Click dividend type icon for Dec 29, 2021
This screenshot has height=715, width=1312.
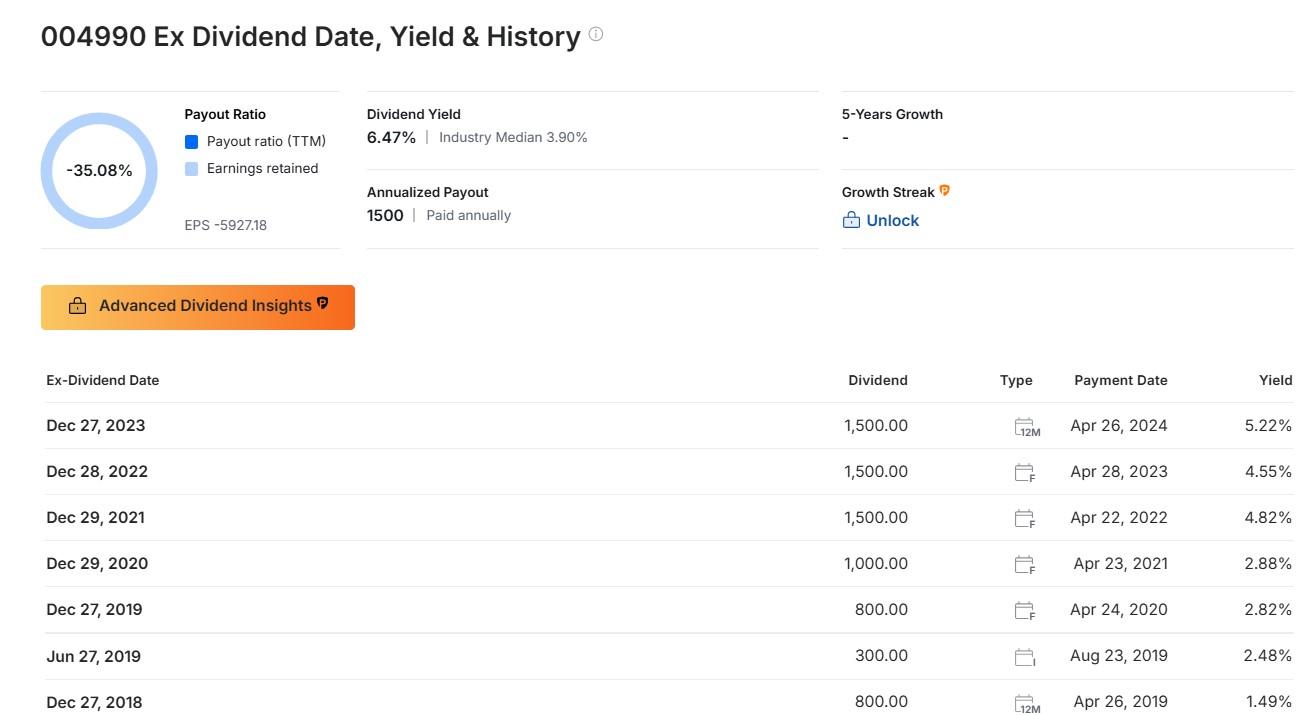pyautogui.click(x=1024, y=519)
